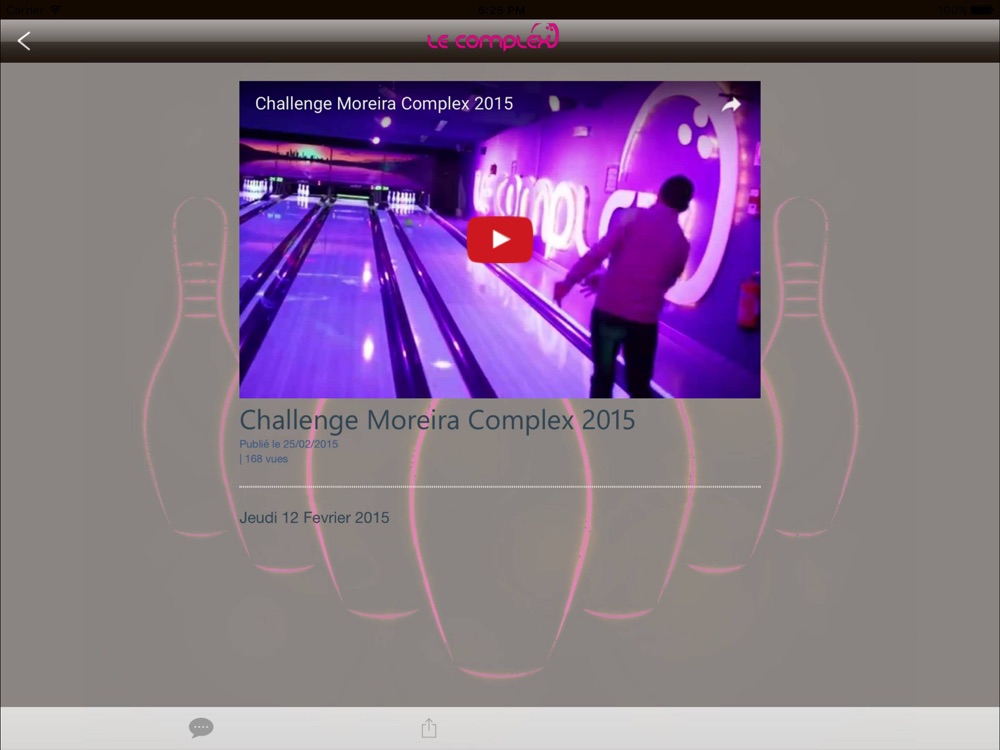The width and height of the screenshot is (1000, 750).
Task: Tap the Wi-Fi icon in status bar
Action: point(55,10)
